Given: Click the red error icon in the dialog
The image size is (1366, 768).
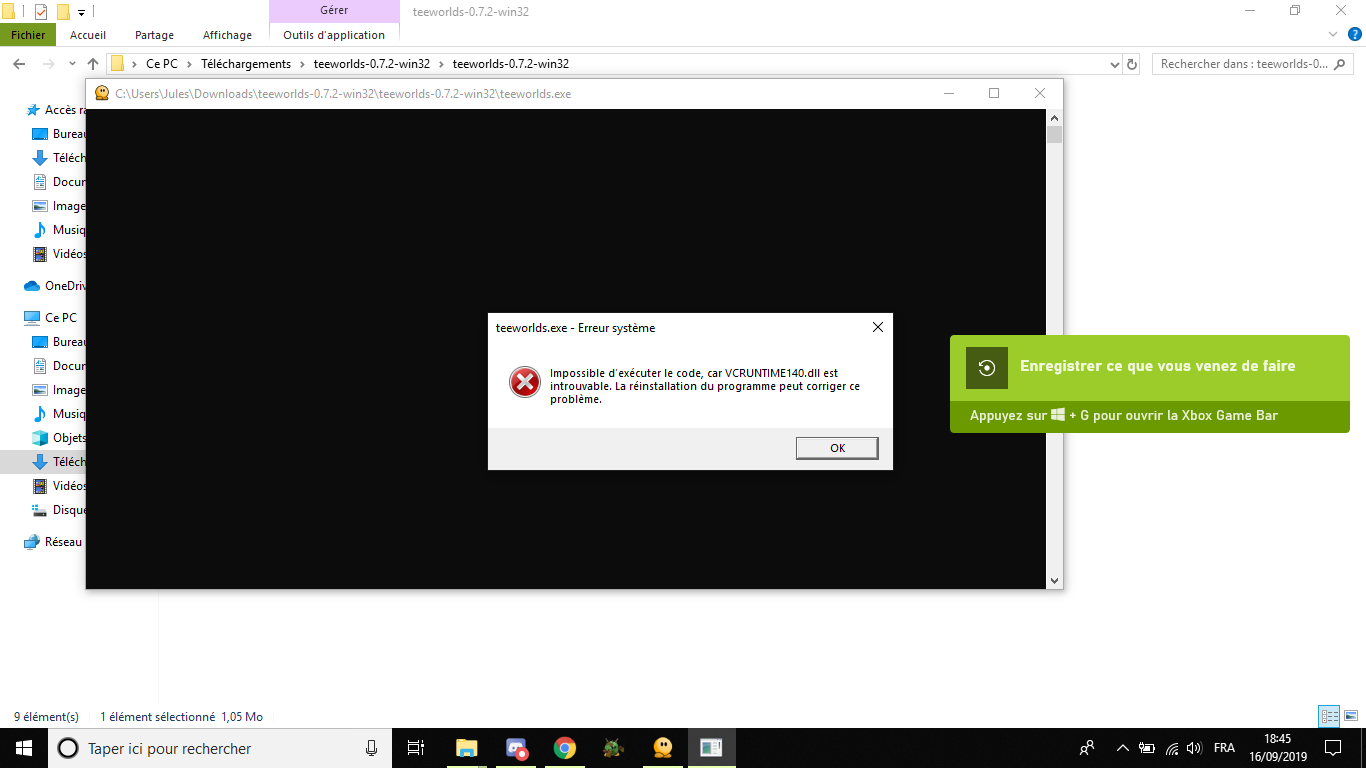Looking at the screenshot, I should tap(524, 382).
